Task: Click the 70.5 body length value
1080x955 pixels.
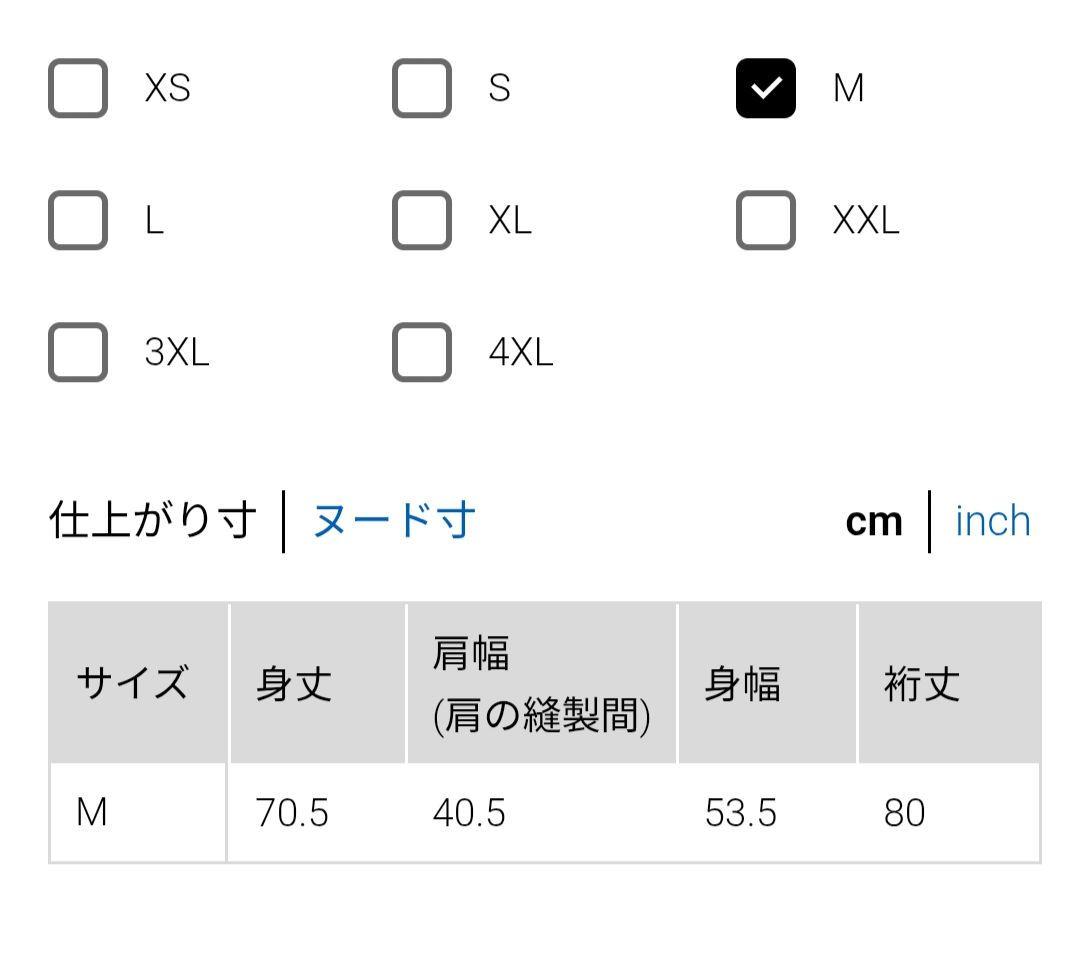Action: [x=291, y=812]
